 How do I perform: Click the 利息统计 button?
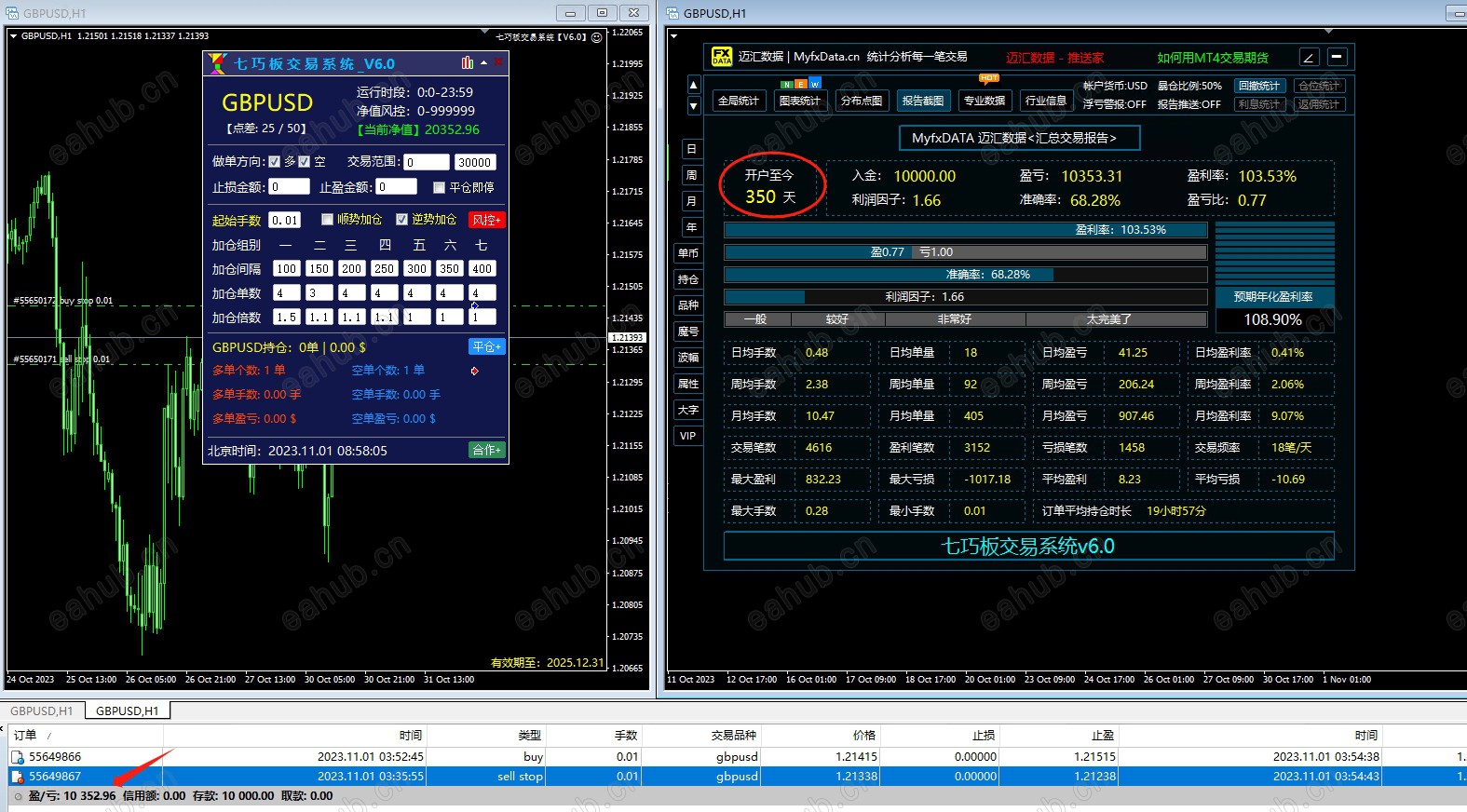coord(1259,104)
